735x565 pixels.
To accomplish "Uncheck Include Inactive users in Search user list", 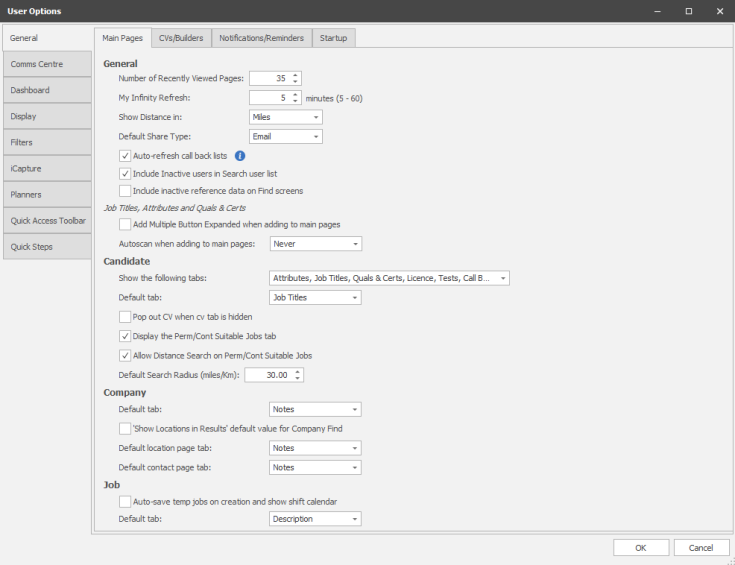I will pyautogui.click(x=124, y=173).
